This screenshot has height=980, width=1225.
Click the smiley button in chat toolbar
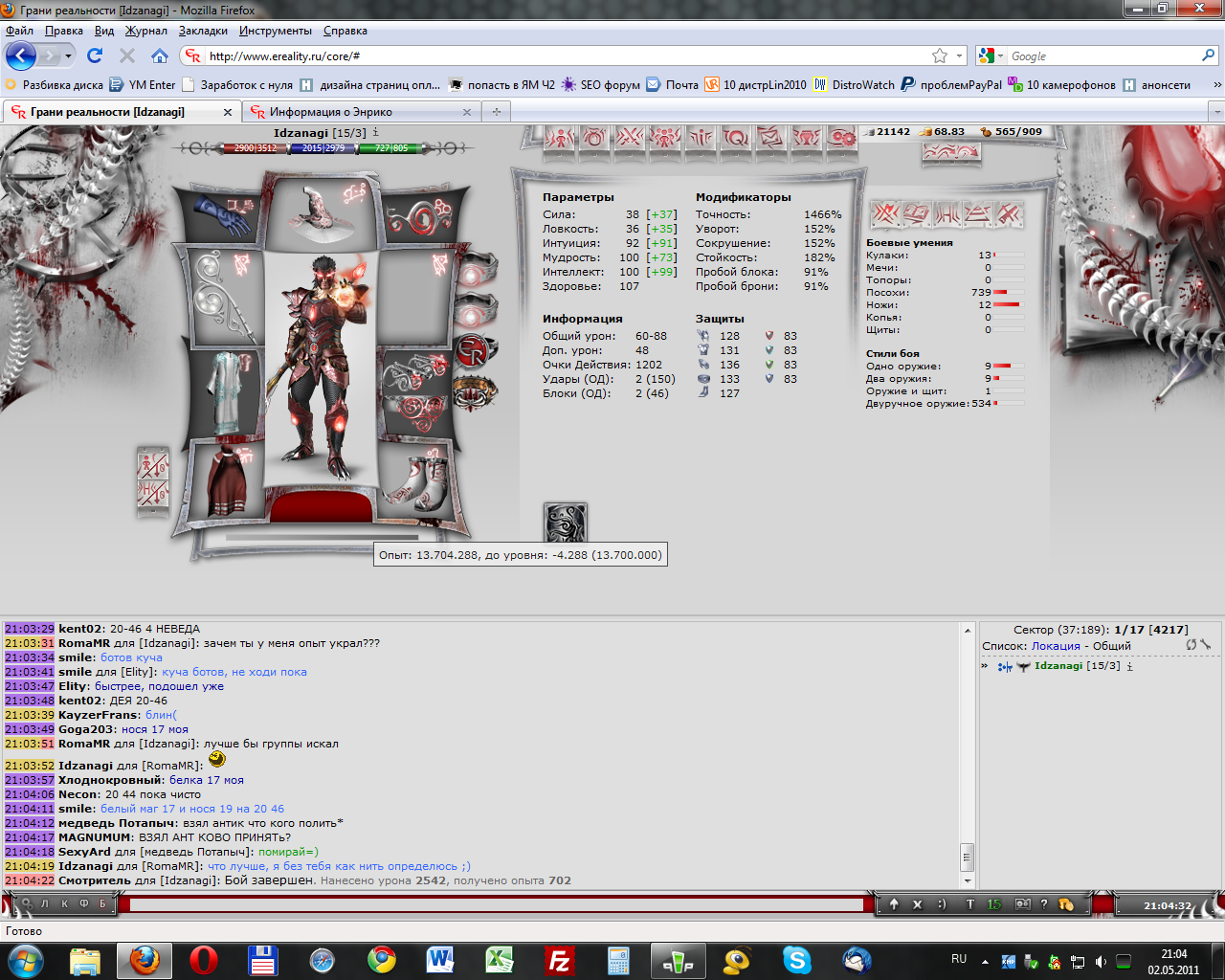tap(942, 904)
